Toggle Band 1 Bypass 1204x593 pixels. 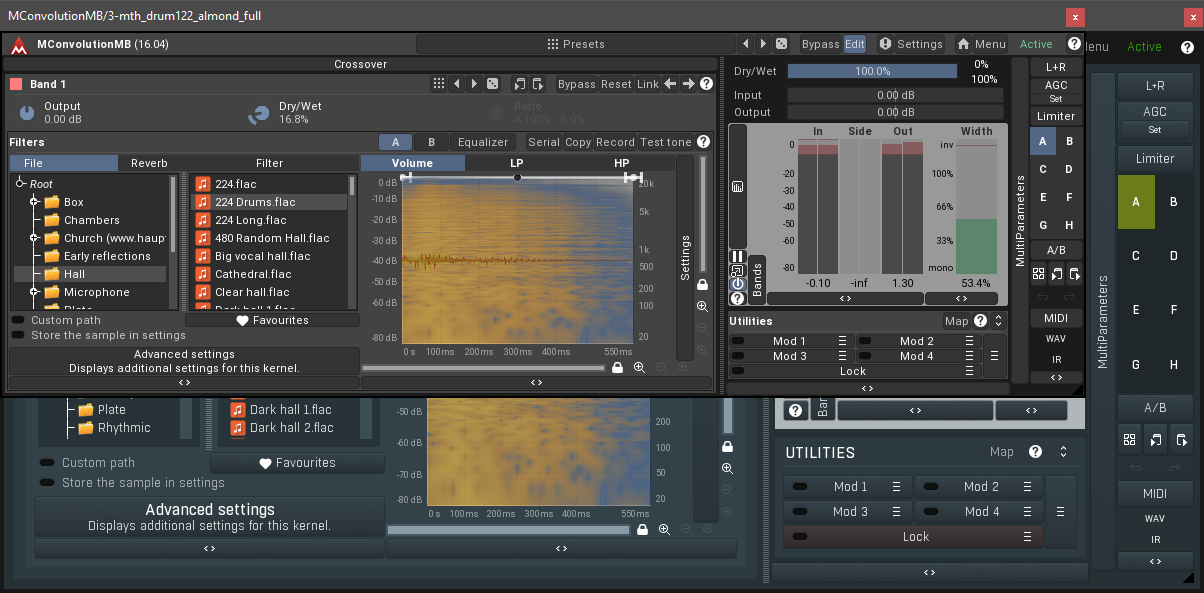(x=577, y=84)
